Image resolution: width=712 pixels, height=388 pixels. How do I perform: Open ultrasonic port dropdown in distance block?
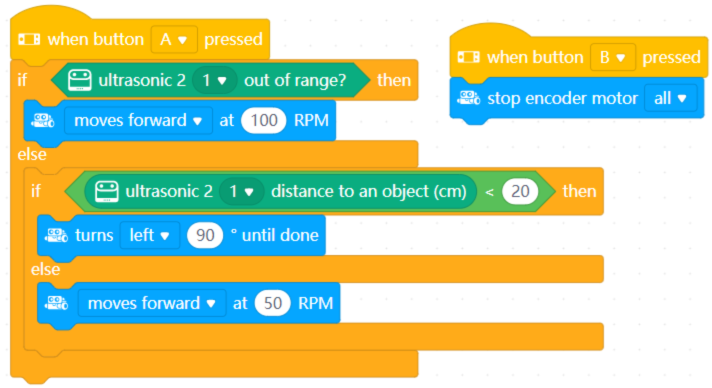[242, 191]
